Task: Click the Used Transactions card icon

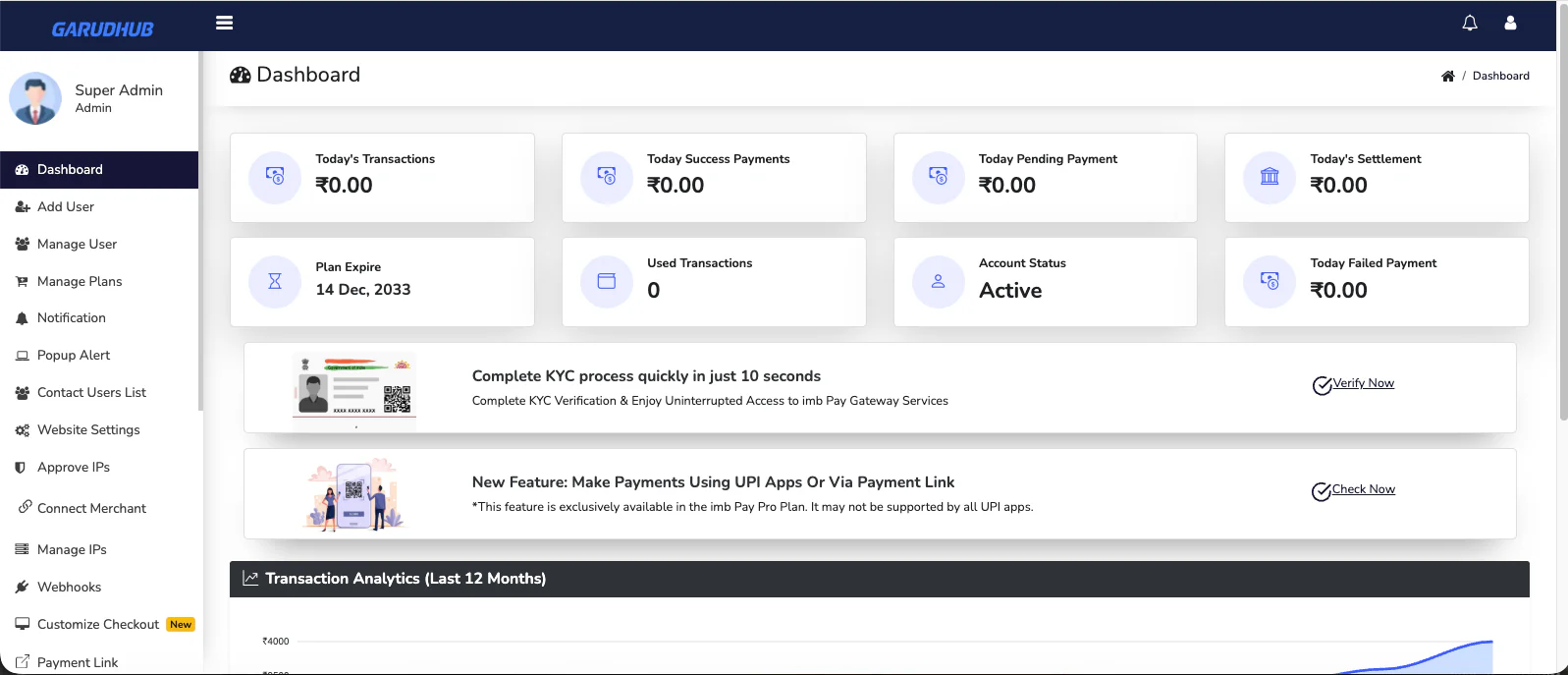Action: (x=607, y=282)
